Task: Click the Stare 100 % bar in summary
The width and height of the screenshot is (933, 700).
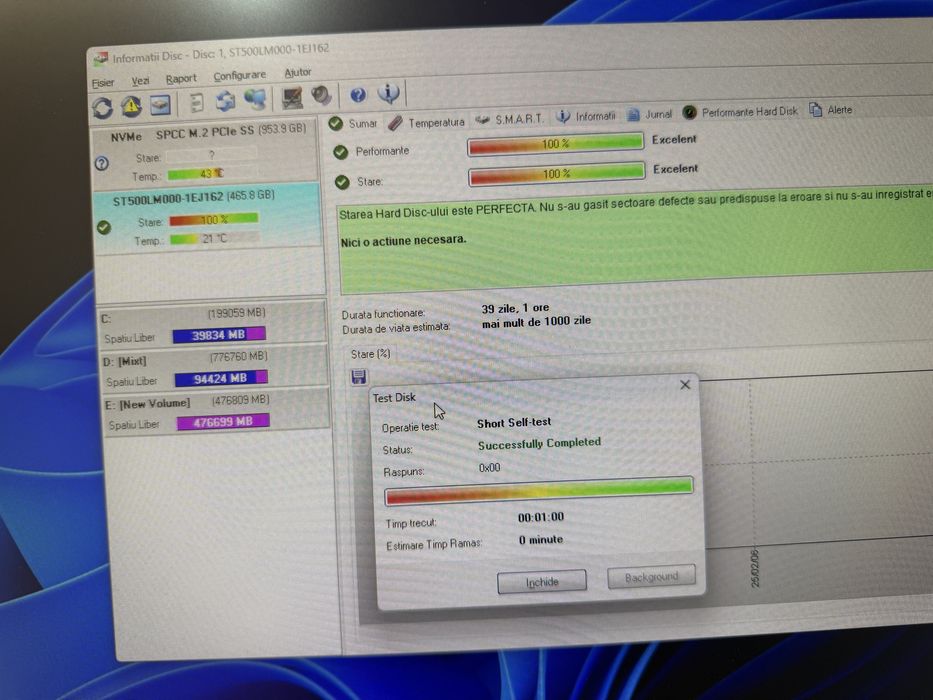Action: click(x=557, y=174)
